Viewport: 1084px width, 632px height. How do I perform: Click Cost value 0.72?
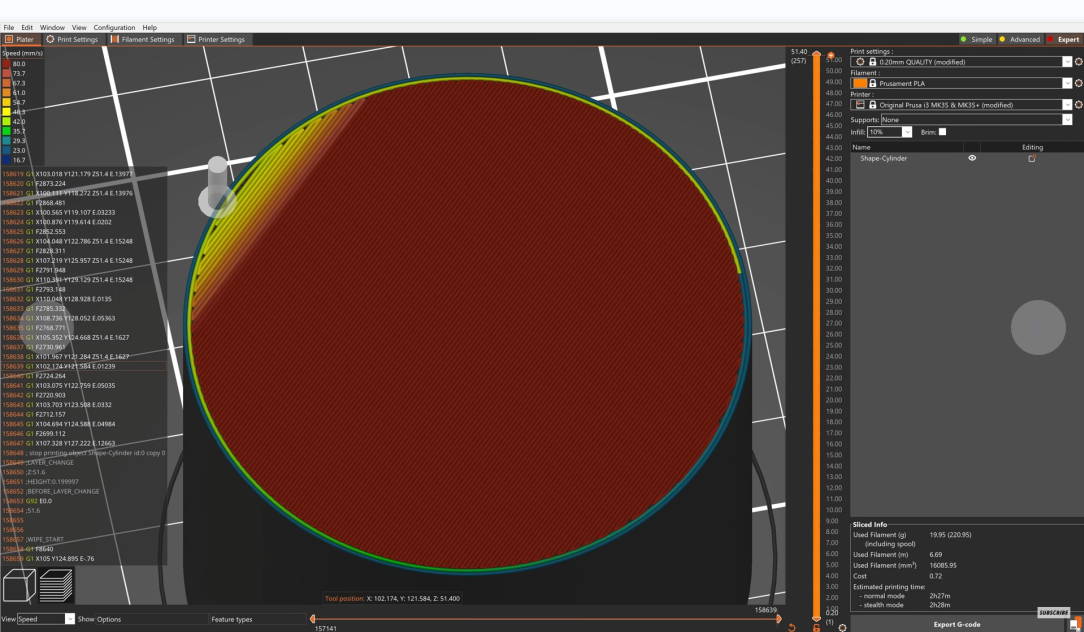935,576
